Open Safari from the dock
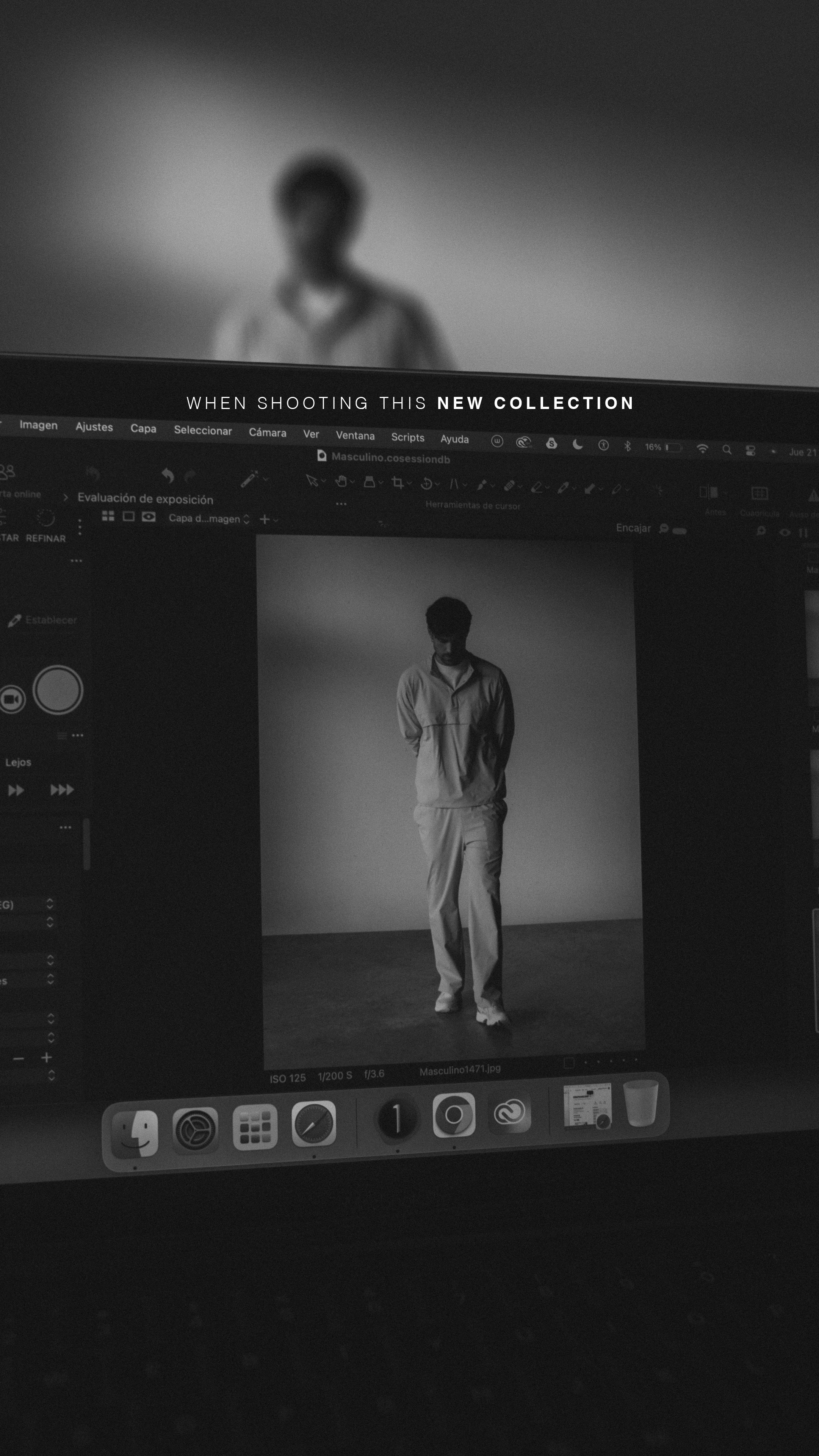Viewport: 819px width, 1456px height. click(x=314, y=1123)
